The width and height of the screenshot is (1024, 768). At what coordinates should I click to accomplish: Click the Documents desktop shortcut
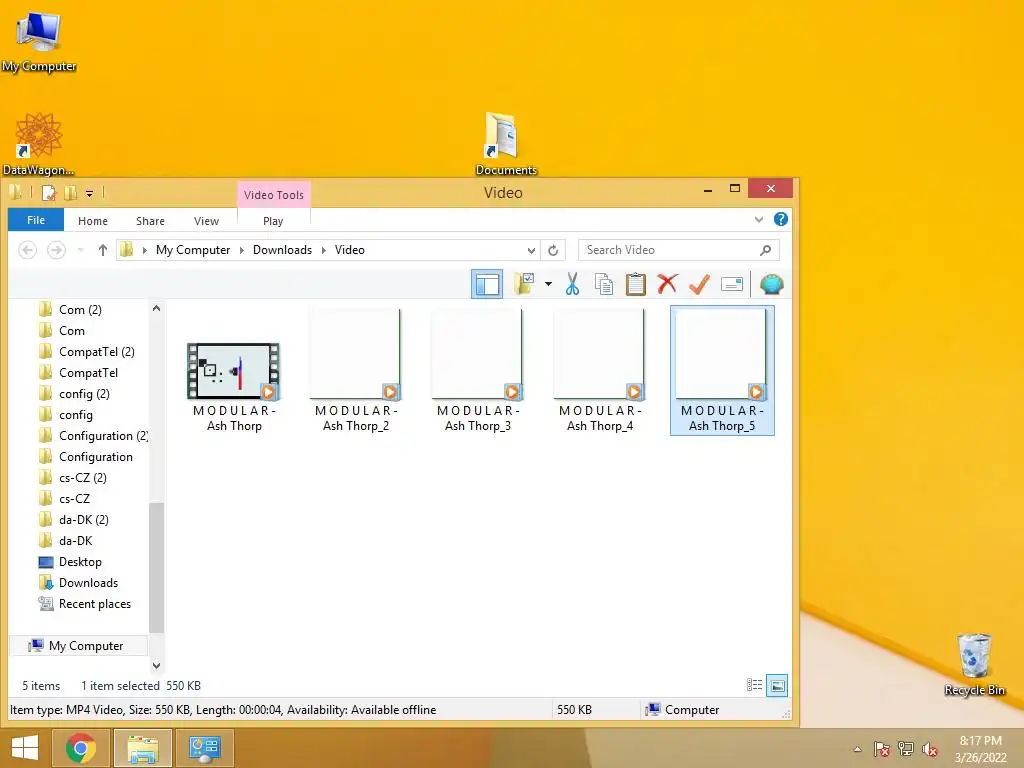(506, 143)
